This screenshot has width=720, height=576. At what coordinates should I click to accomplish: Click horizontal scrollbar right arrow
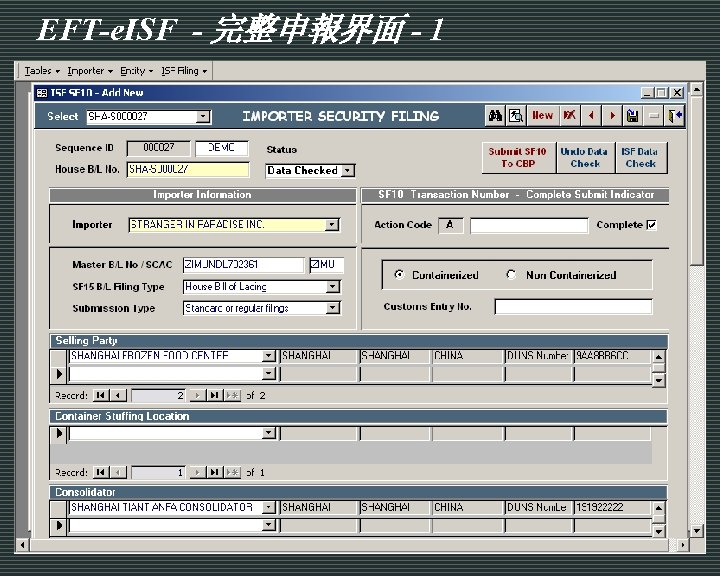click(x=683, y=545)
